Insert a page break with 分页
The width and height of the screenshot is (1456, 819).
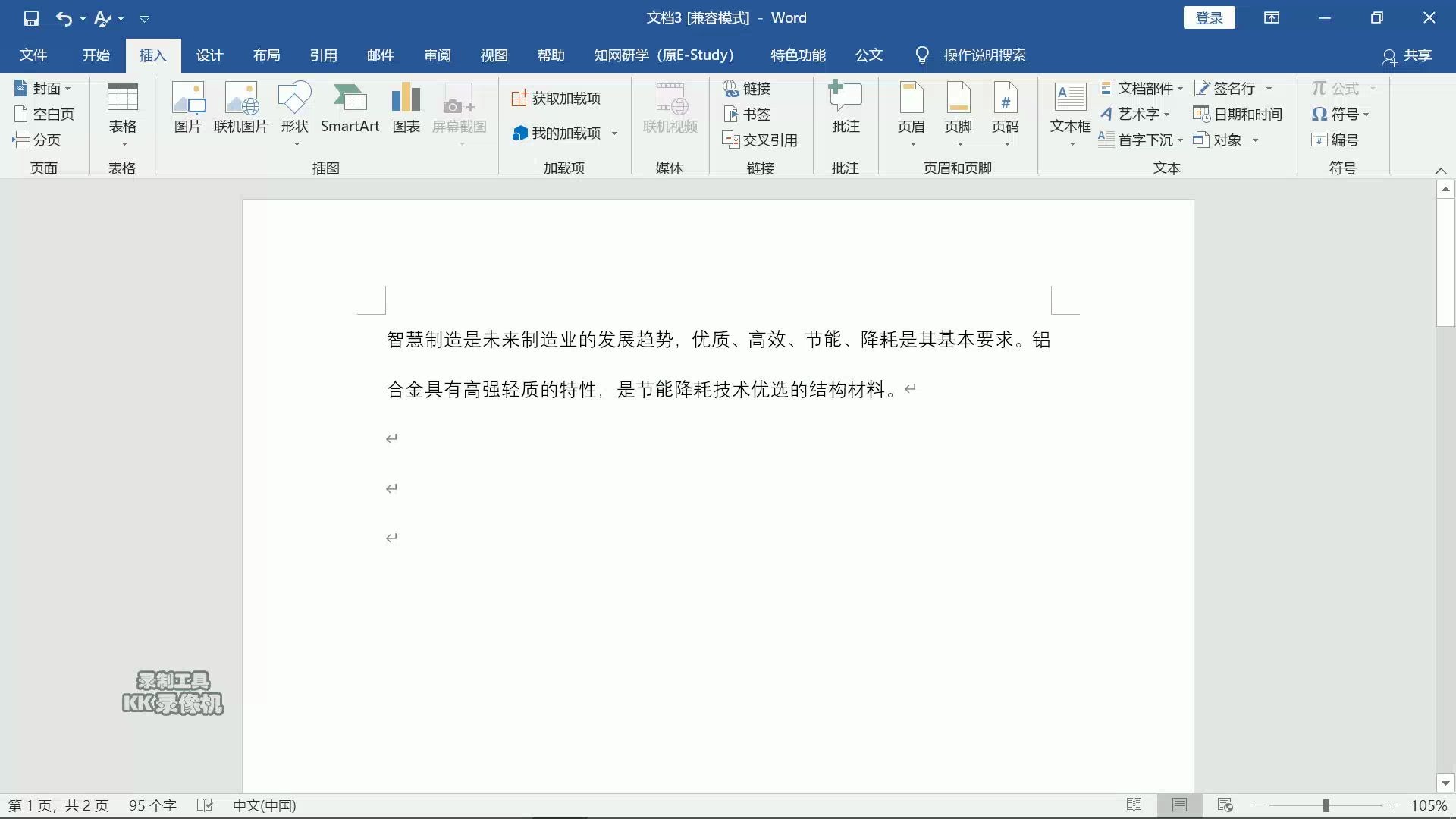pyautogui.click(x=37, y=140)
